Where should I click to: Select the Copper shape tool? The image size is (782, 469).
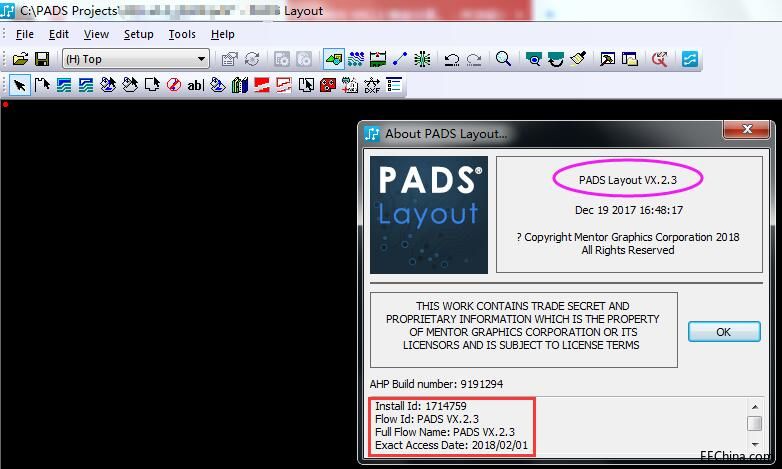click(x=64, y=85)
